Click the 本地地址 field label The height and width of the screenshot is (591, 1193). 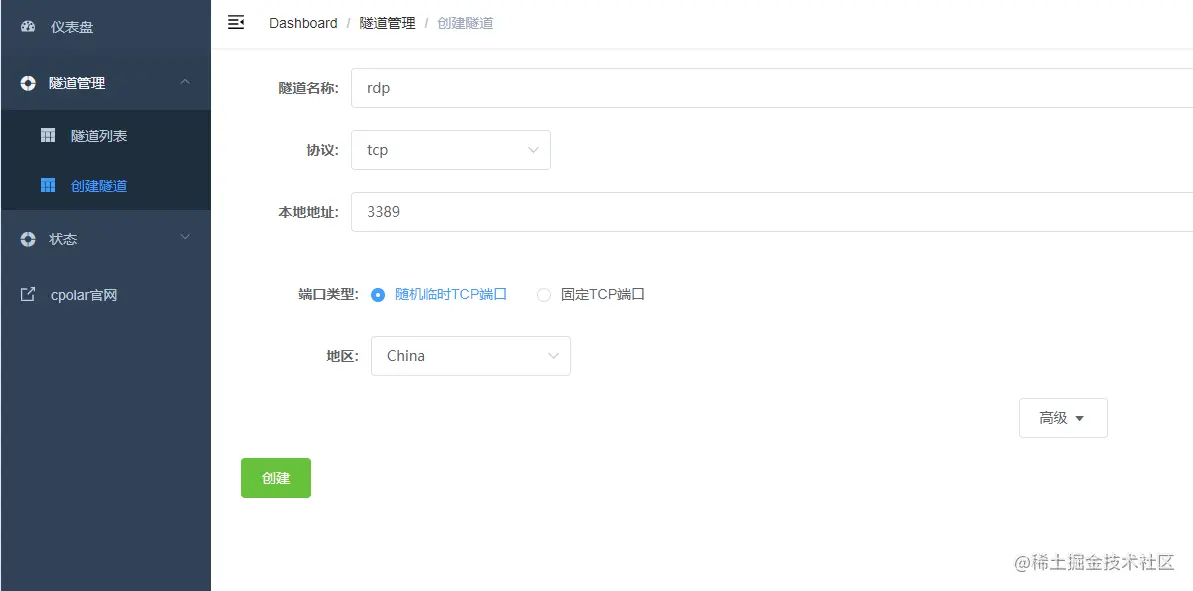click(308, 211)
